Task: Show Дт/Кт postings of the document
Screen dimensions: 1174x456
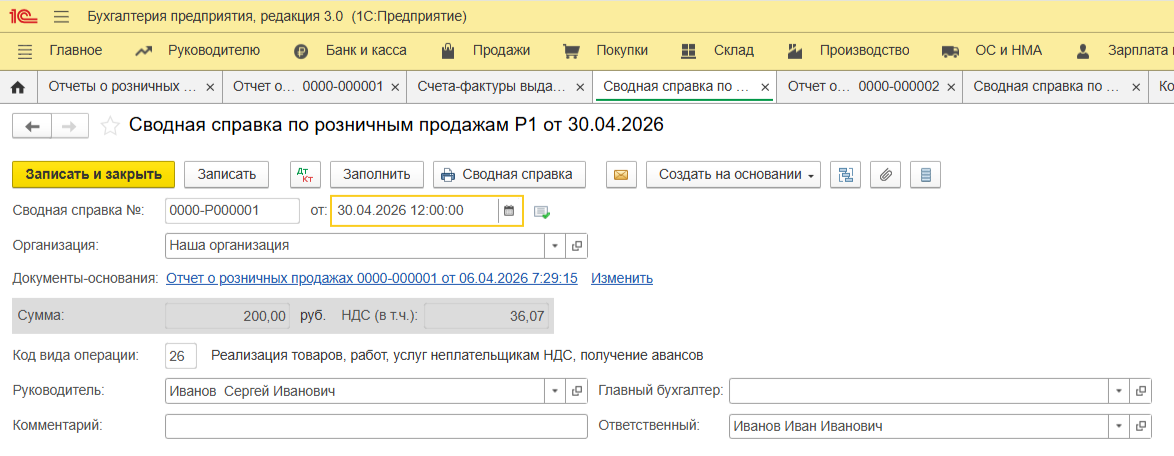Action: (305, 174)
